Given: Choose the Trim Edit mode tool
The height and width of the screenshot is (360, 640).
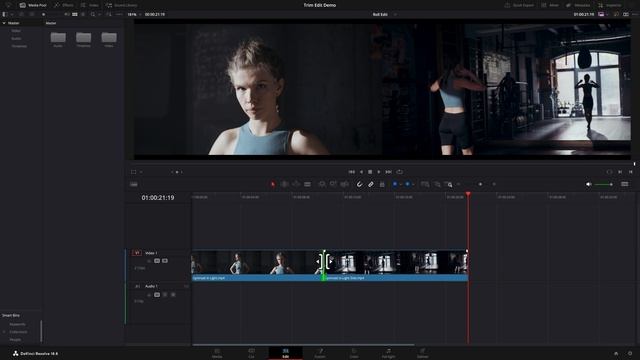Looking at the screenshot, I should coord(285,184).
